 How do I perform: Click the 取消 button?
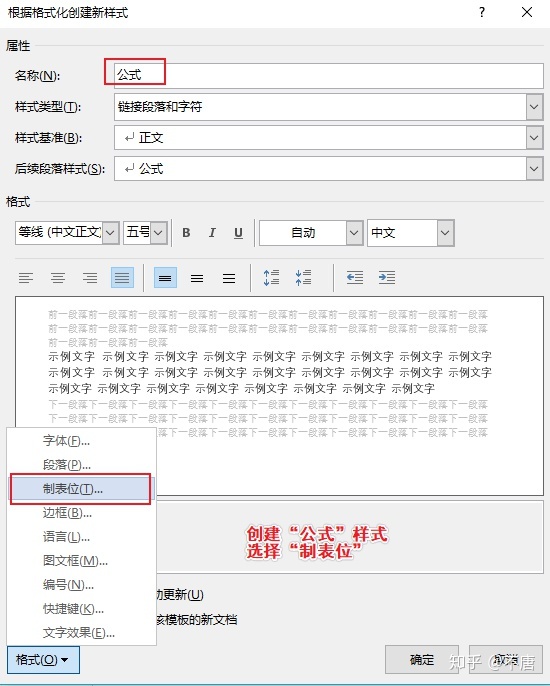coord(506,659)
